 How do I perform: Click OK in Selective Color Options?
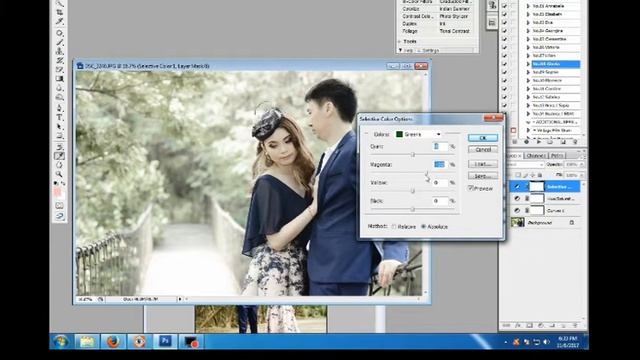[483, 138]
